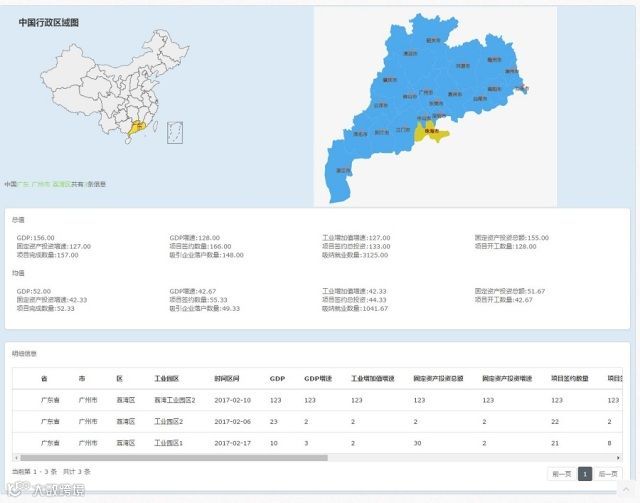The height and width of the screenshot is (503, 640).
Task: Click the 荔湾区 breadcrumb link
Action: point(62,184)
